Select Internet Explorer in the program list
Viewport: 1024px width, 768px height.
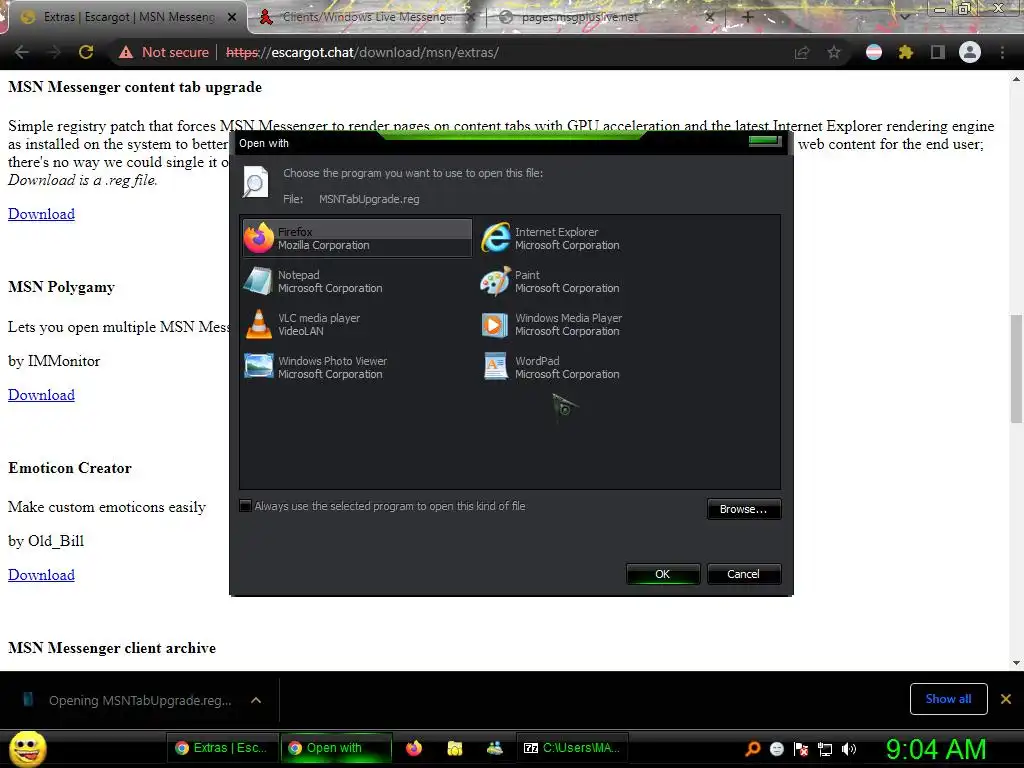[x=551, y=238]
